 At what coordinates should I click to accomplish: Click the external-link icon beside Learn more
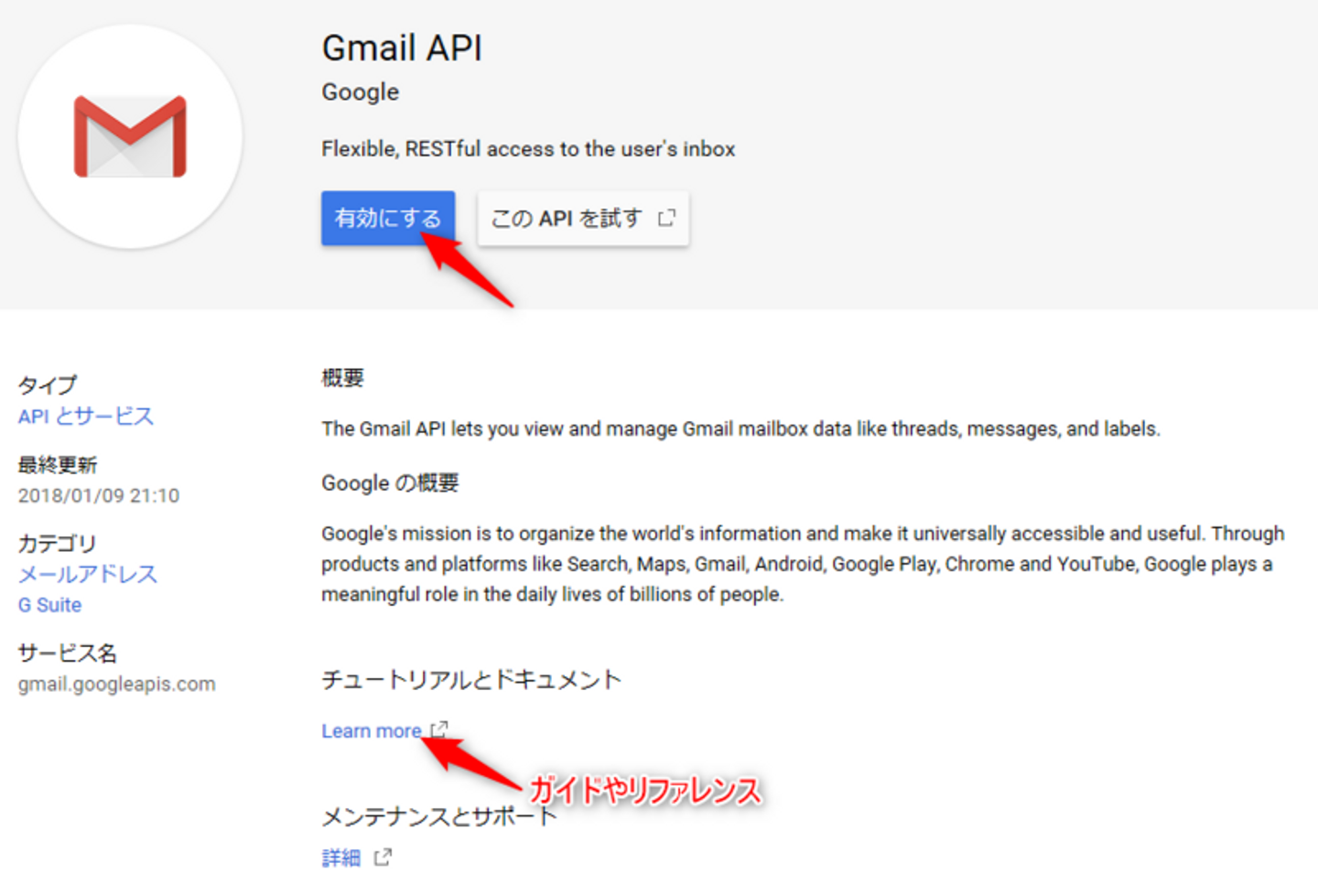pos(439,729)
